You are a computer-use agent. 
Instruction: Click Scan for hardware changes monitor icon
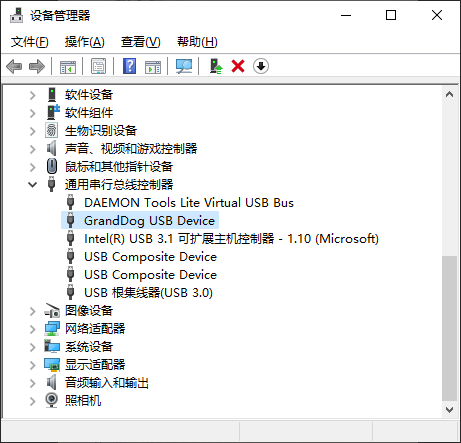tap(184, 66)
